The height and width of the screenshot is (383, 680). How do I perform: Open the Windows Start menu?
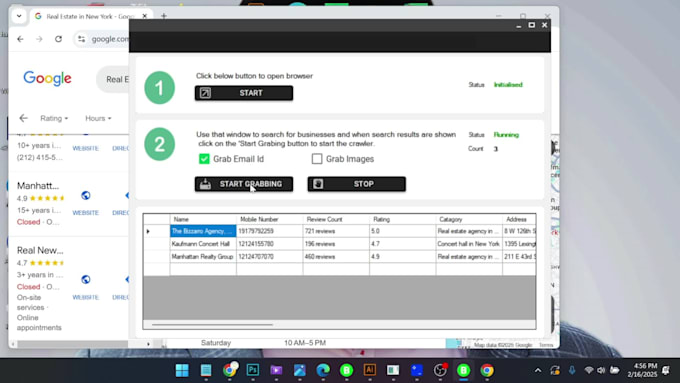point(182,370)
